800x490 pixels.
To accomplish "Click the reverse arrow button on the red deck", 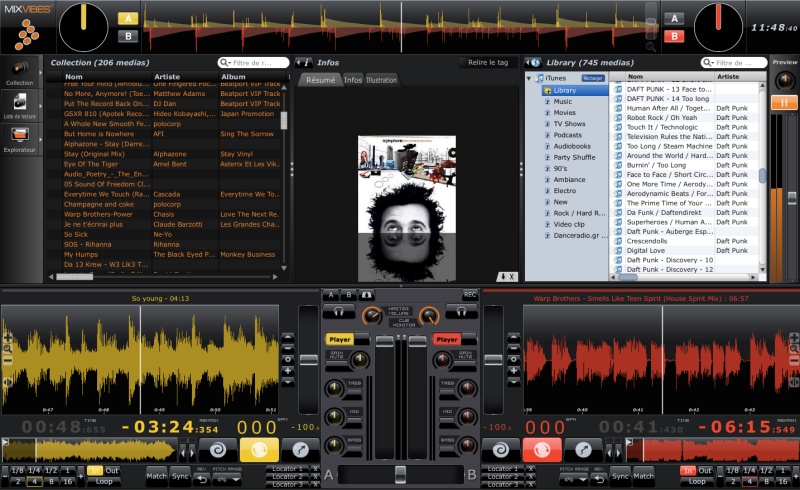I will [599, 479].
